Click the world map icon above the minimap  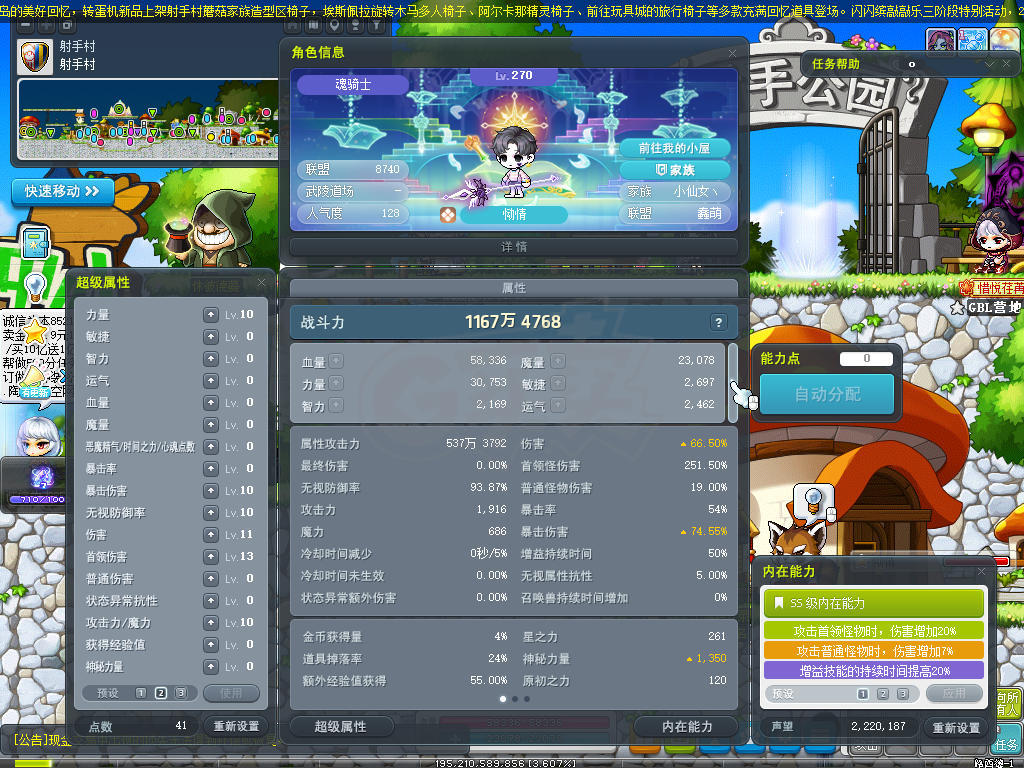coord(313,25)
